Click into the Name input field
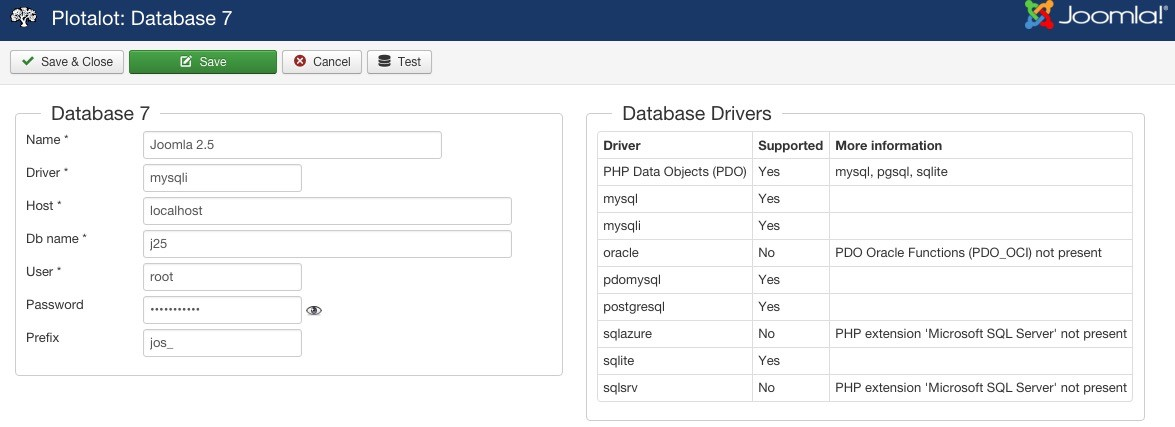 click(292, 145)
